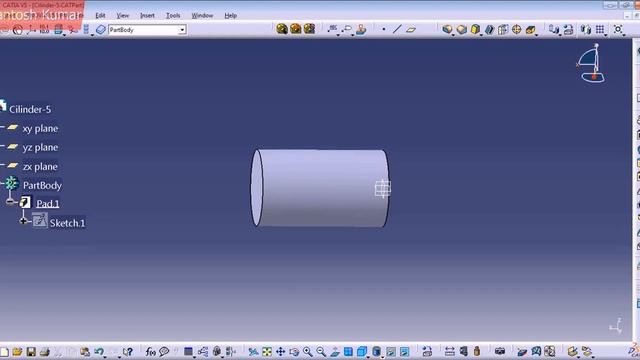
Task: Fit All In view
Action: 267,351
